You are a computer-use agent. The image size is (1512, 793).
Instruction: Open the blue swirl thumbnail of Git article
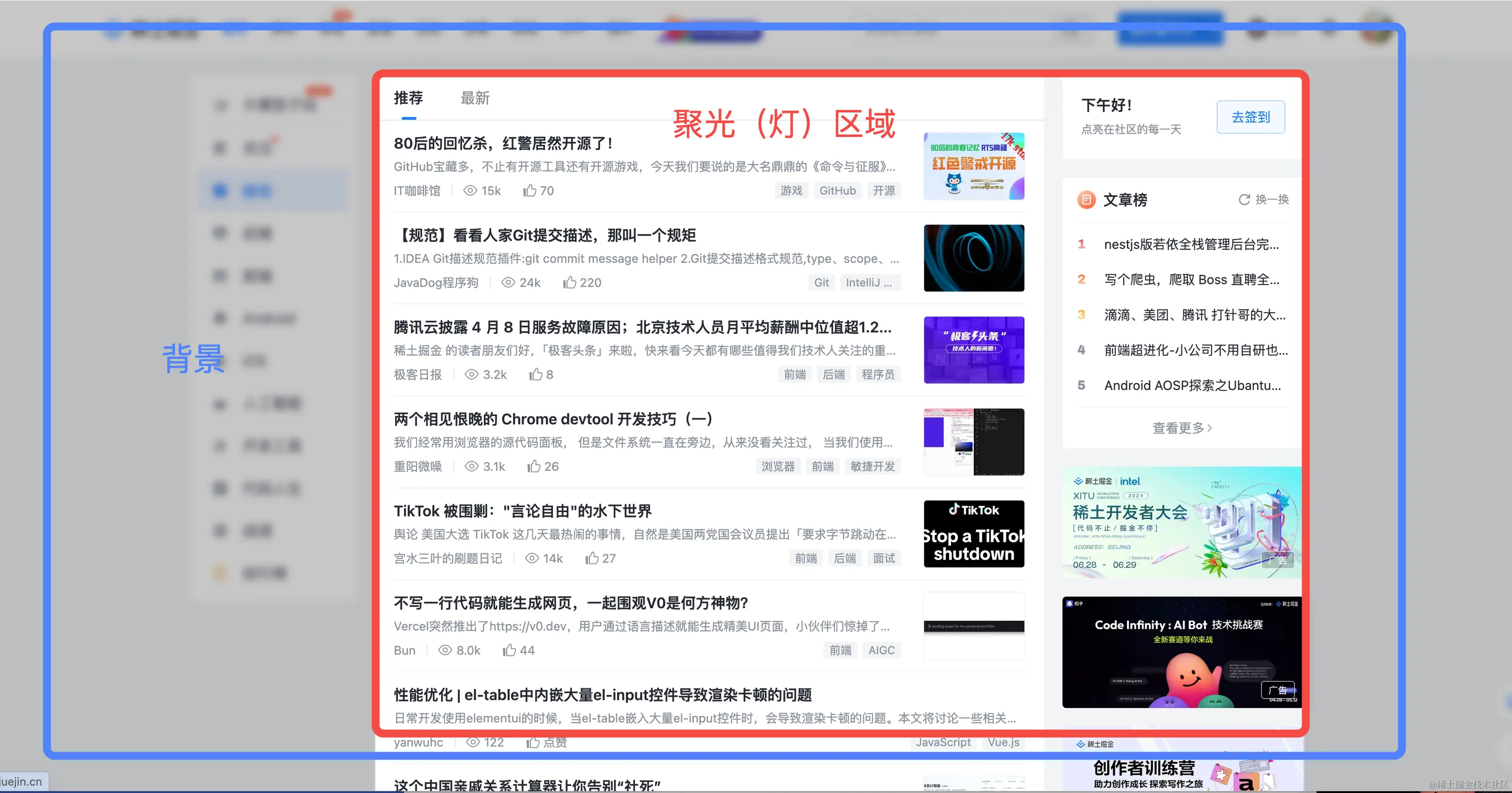point(974,258)
